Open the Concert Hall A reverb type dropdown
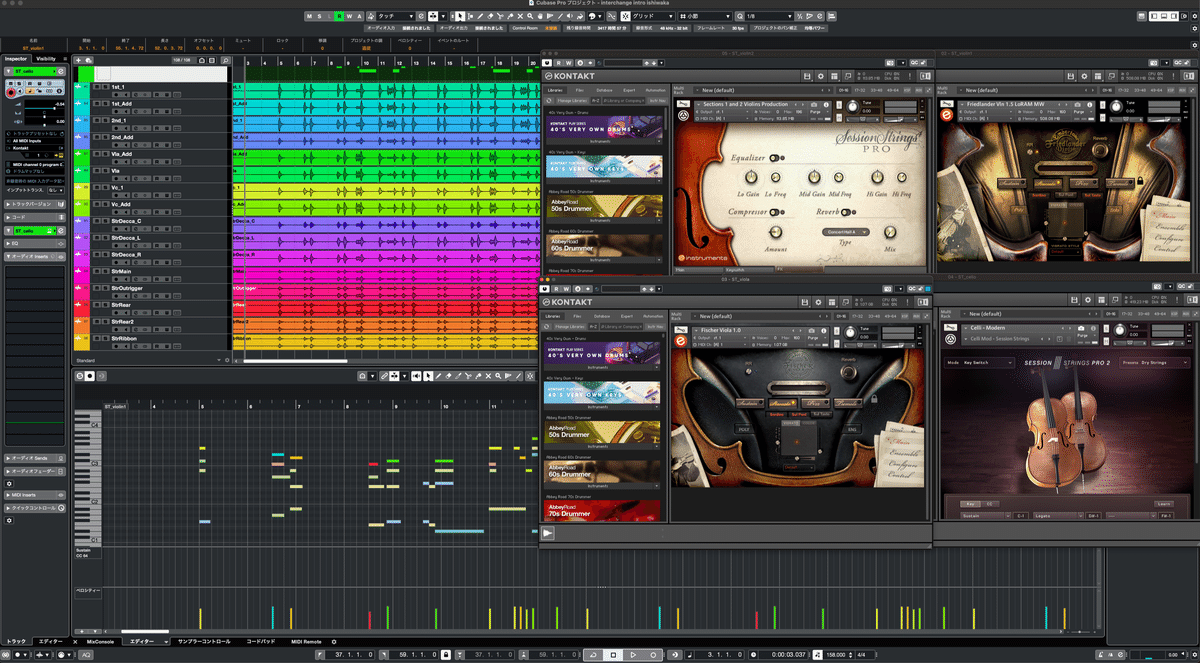The width and height of the screenshot is (1200, 663). coord(847,231)
